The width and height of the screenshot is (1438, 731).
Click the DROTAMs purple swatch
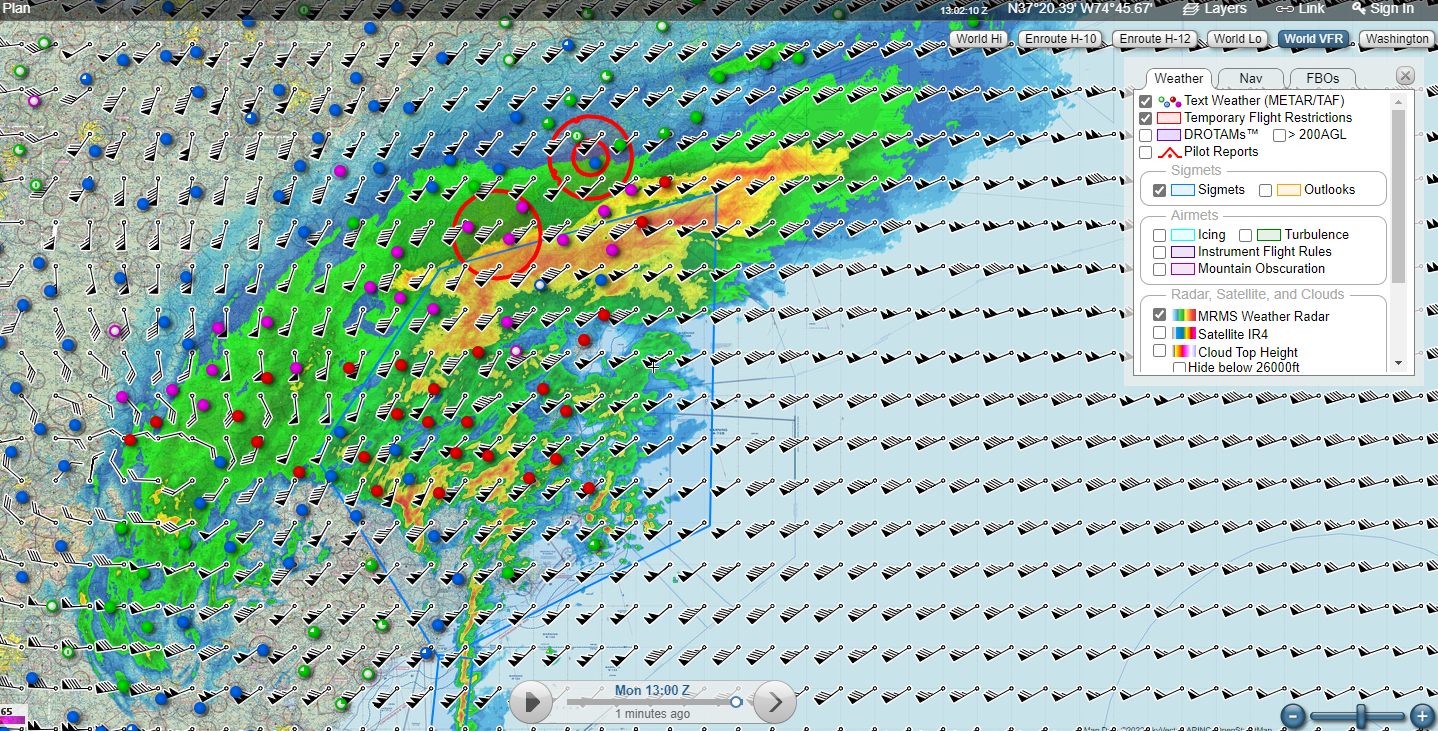(1170, 135)
